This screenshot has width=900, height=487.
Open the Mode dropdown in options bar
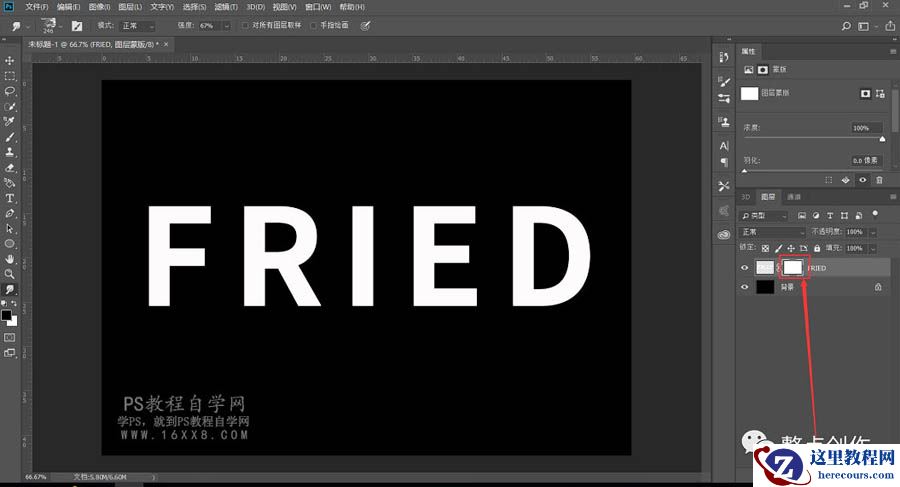[x=137, y=26]
